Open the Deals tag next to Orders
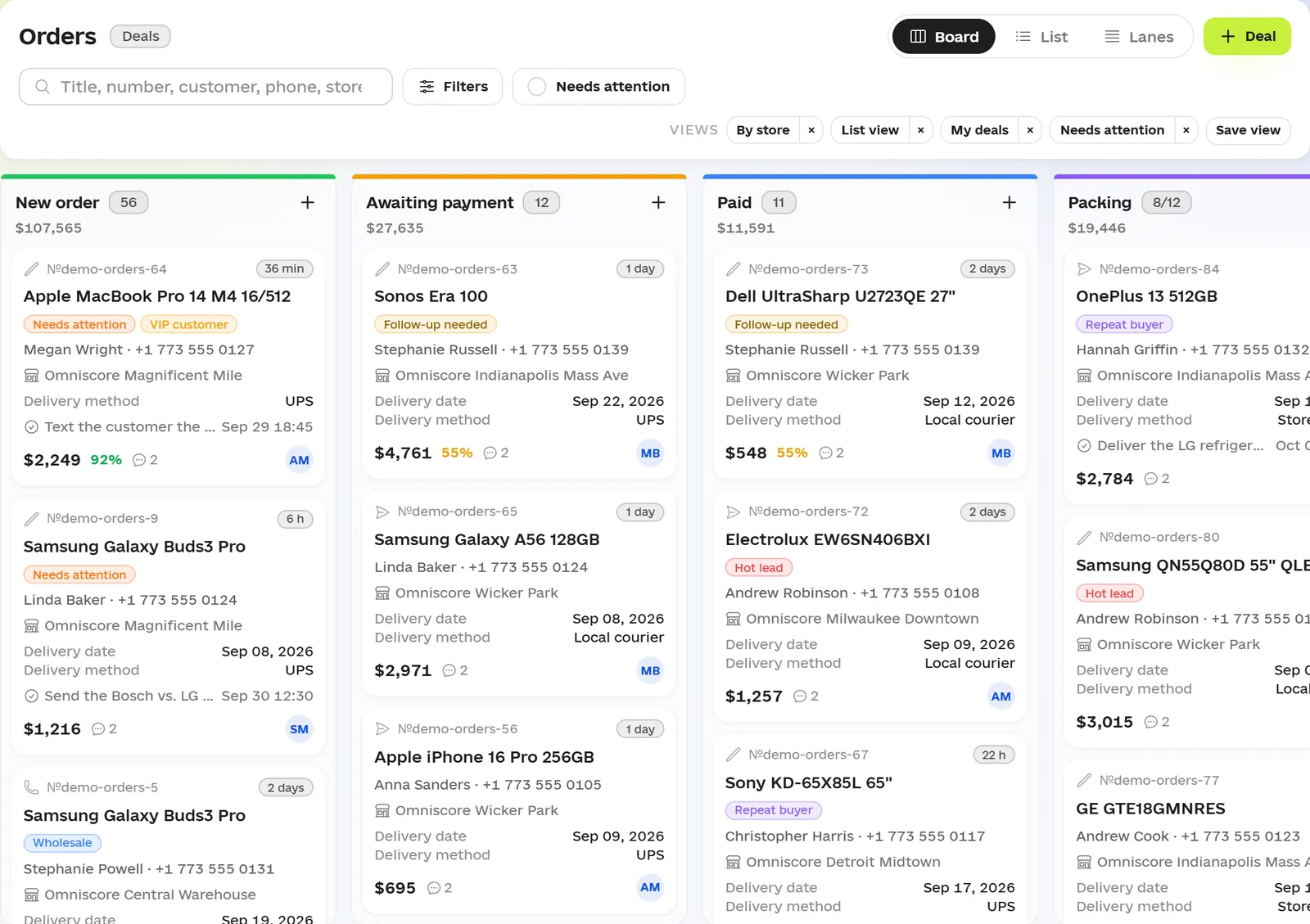 (141, 36)
